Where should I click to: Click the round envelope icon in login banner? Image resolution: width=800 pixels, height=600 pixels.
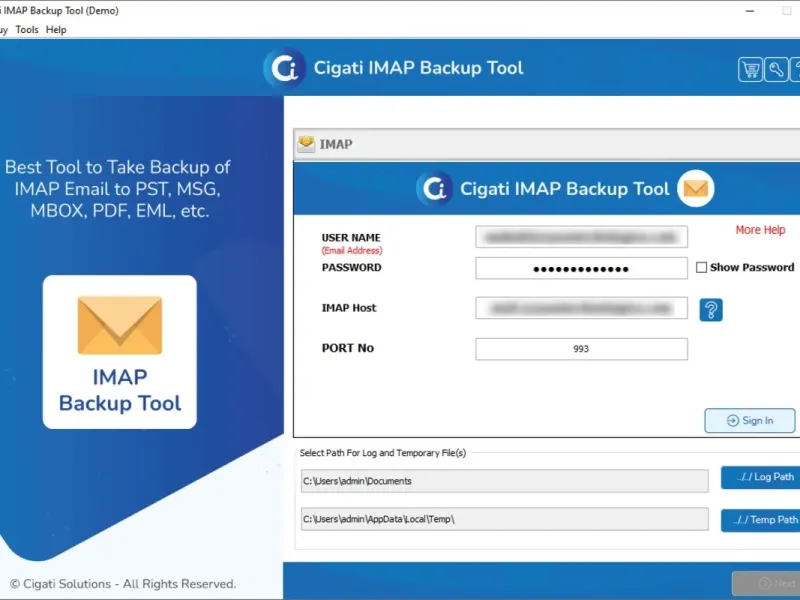[x=695, y=189]
